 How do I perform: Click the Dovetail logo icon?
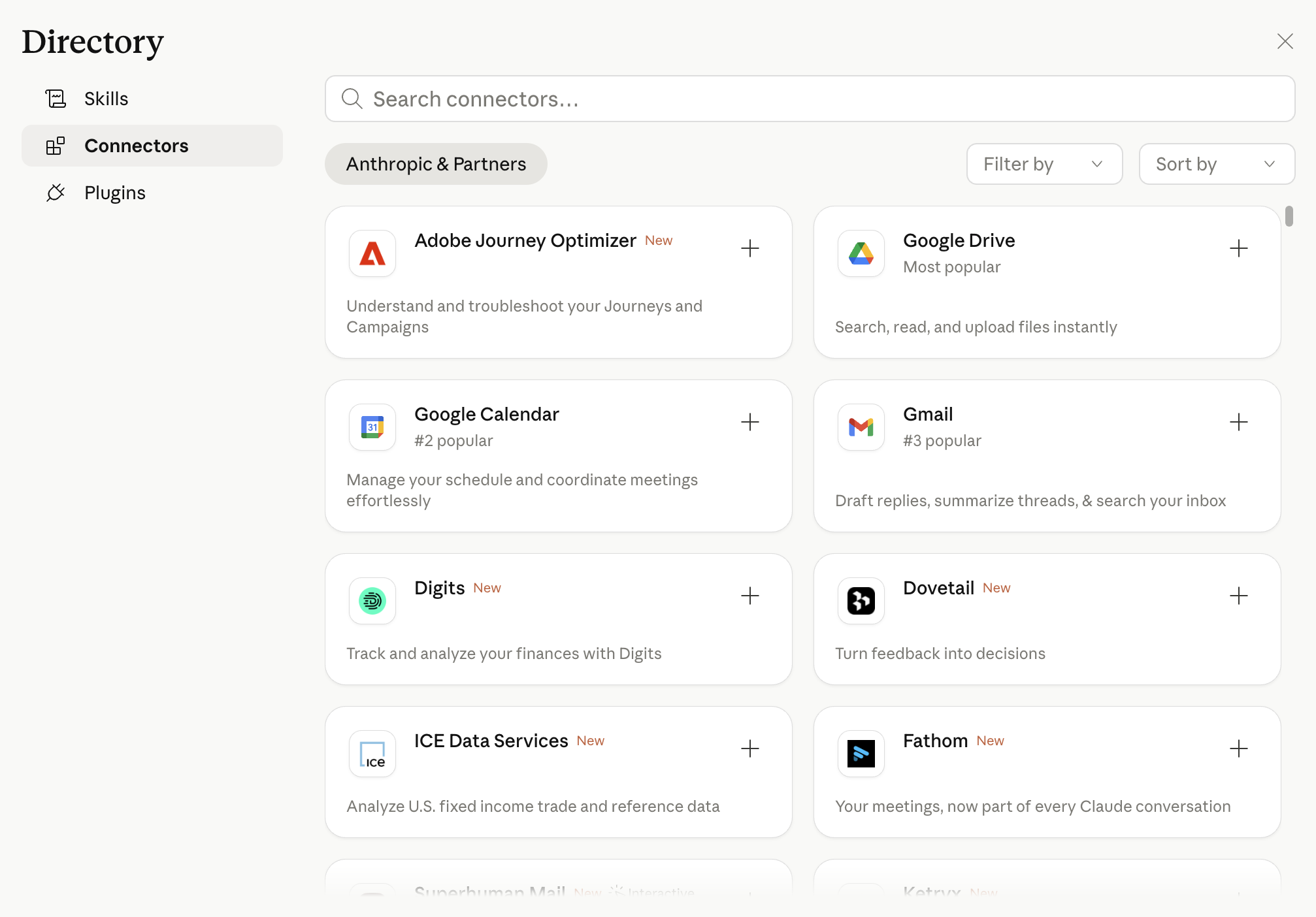(x=861, y=601)
